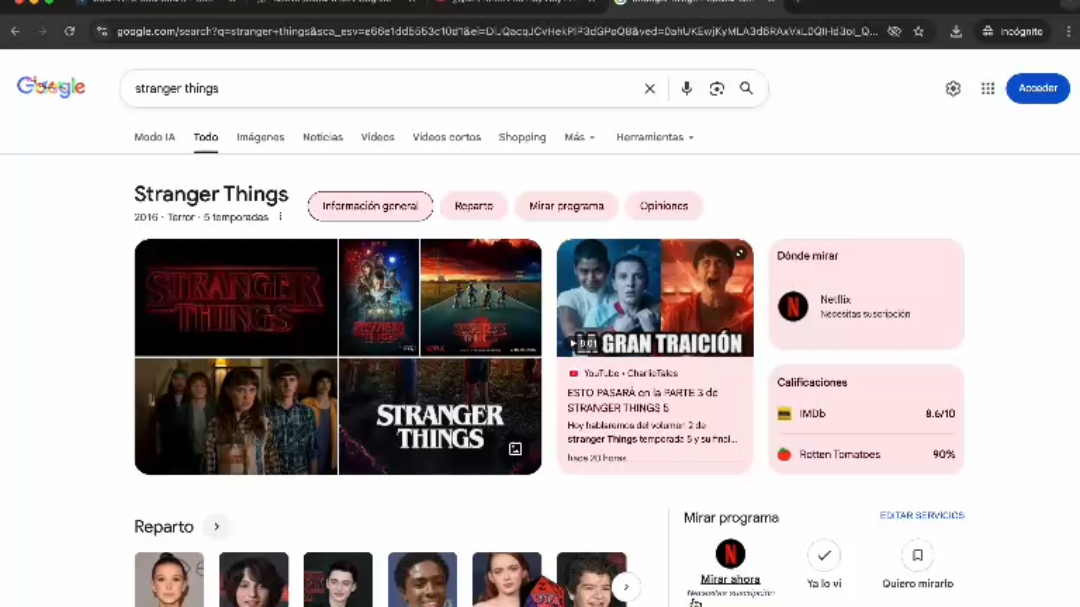Viewport: 1080px width, 607px height.
Task: Switch to the Imágenes tab
Action: click(260, 137)
